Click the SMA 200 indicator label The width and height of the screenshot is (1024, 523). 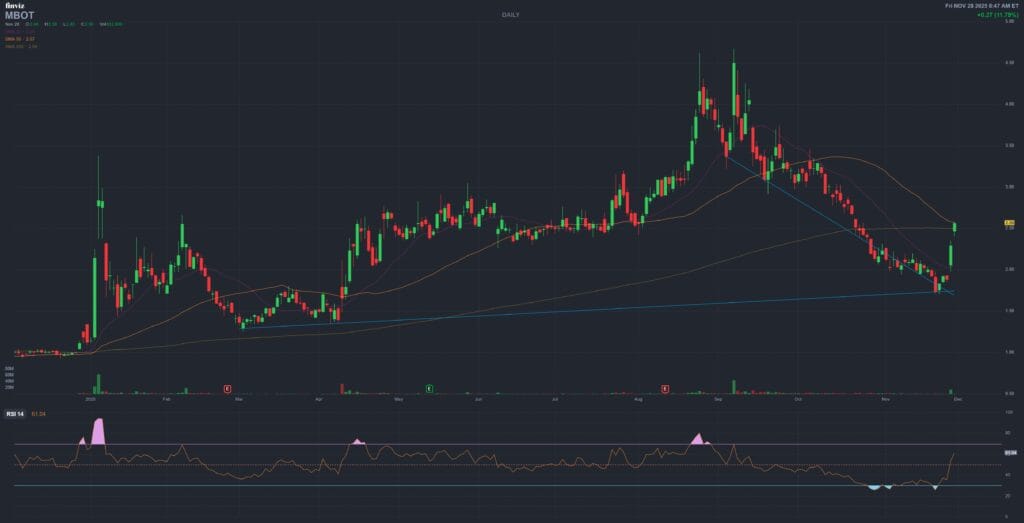[20, 45]
